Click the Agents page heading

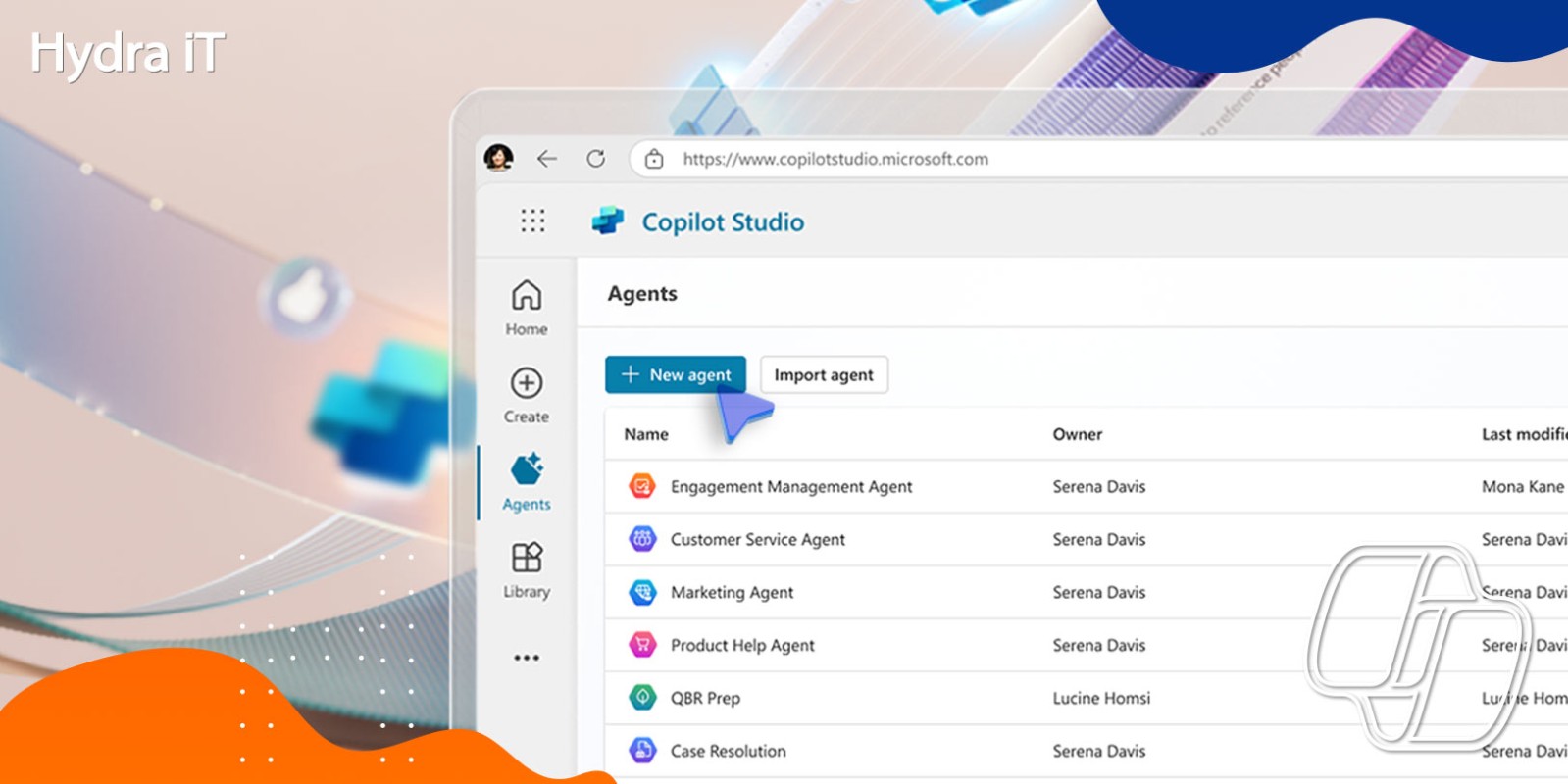(642, 294)
